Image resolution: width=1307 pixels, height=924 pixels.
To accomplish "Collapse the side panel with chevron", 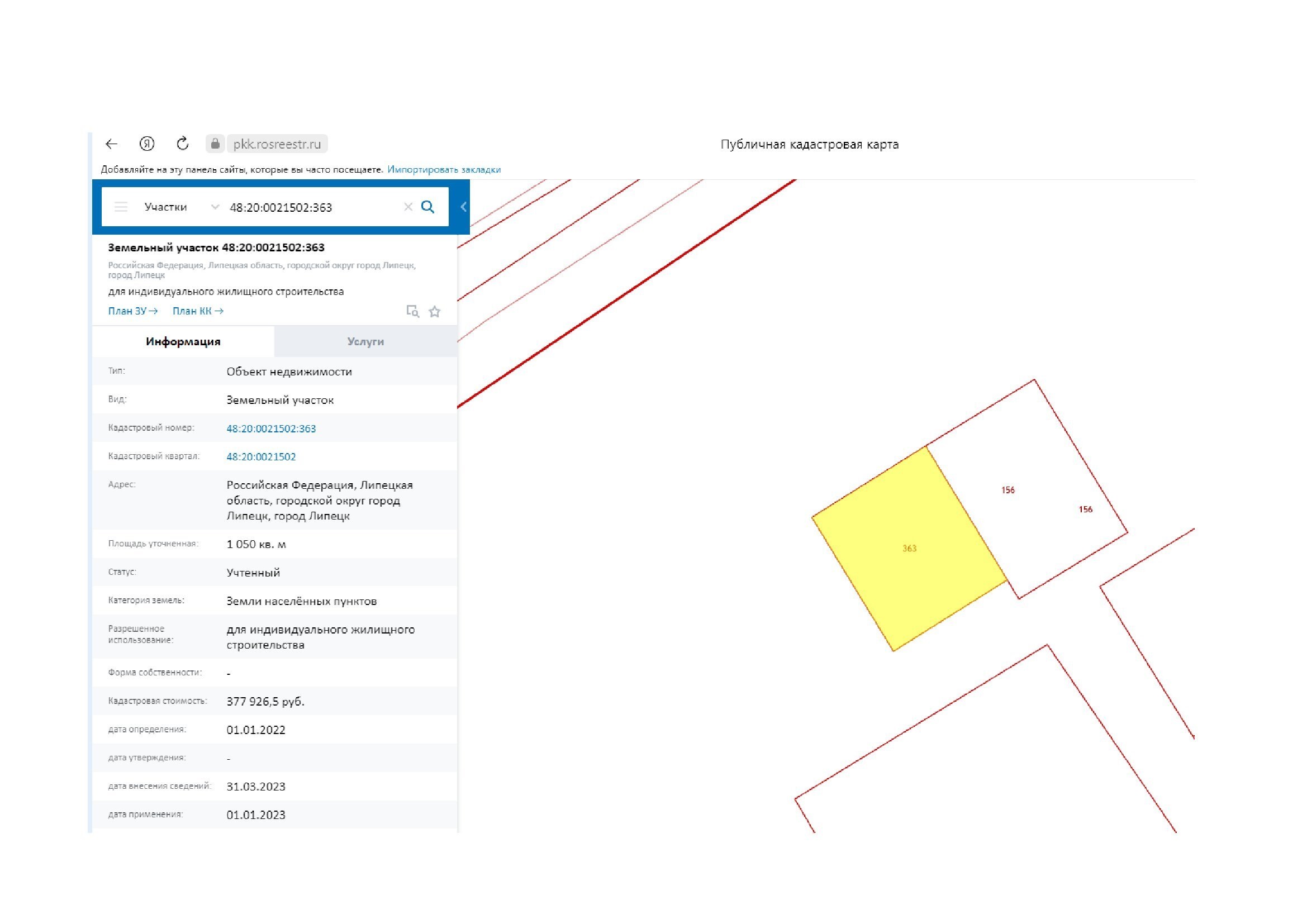I will [x=463, y=207].
